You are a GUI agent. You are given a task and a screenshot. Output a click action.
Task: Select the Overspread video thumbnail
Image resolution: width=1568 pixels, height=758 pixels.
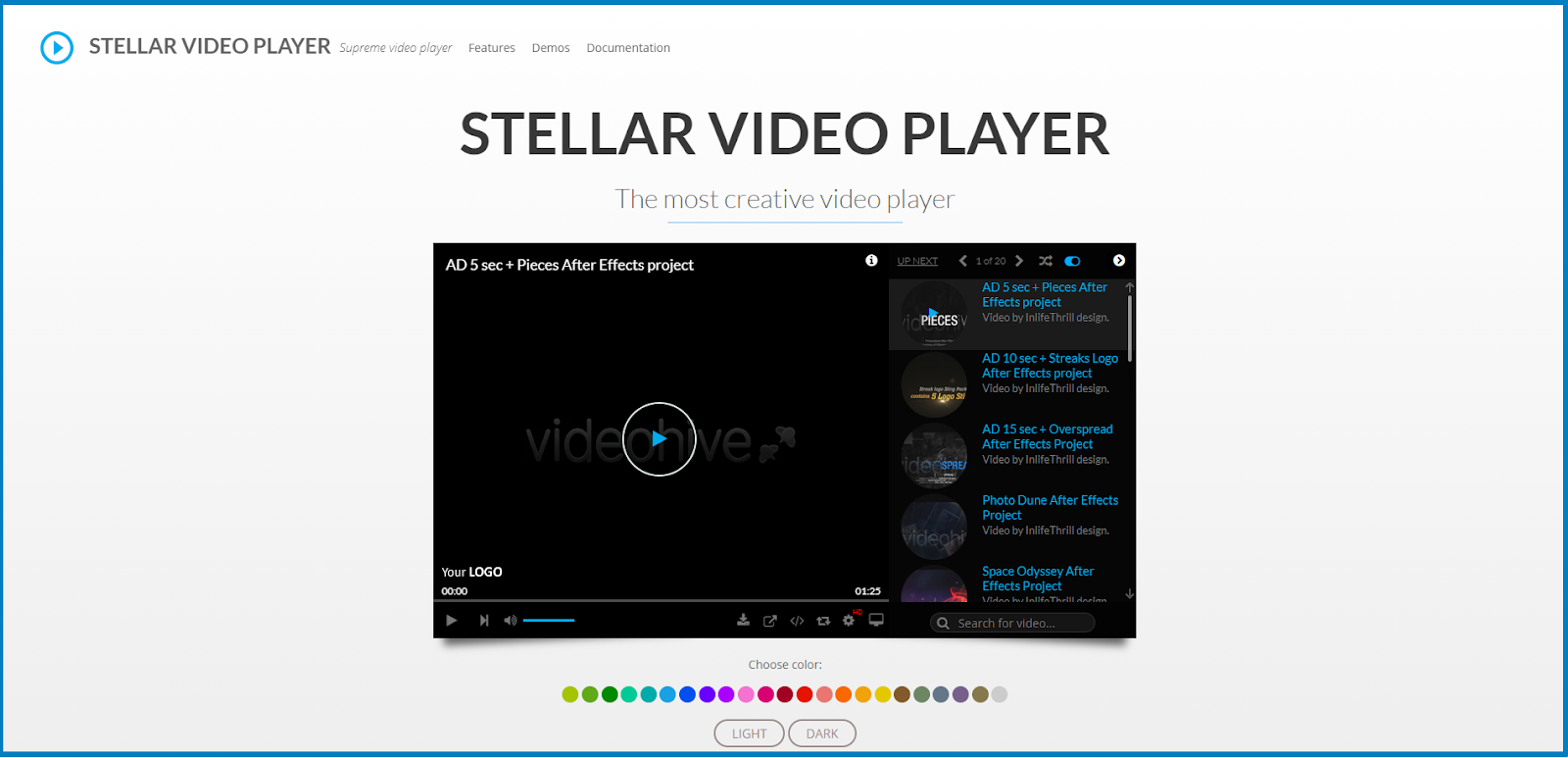(934, 456)
